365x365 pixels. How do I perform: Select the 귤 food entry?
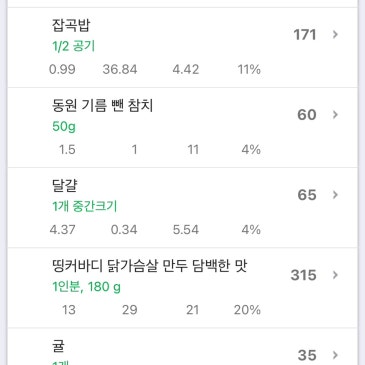[182, 347]
